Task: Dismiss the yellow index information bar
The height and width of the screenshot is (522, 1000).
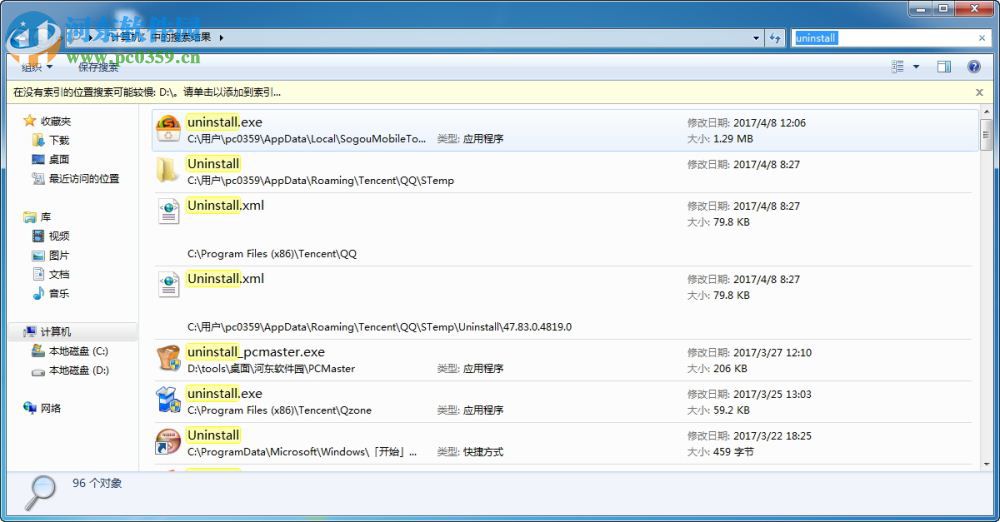Action: click(980, 93)
